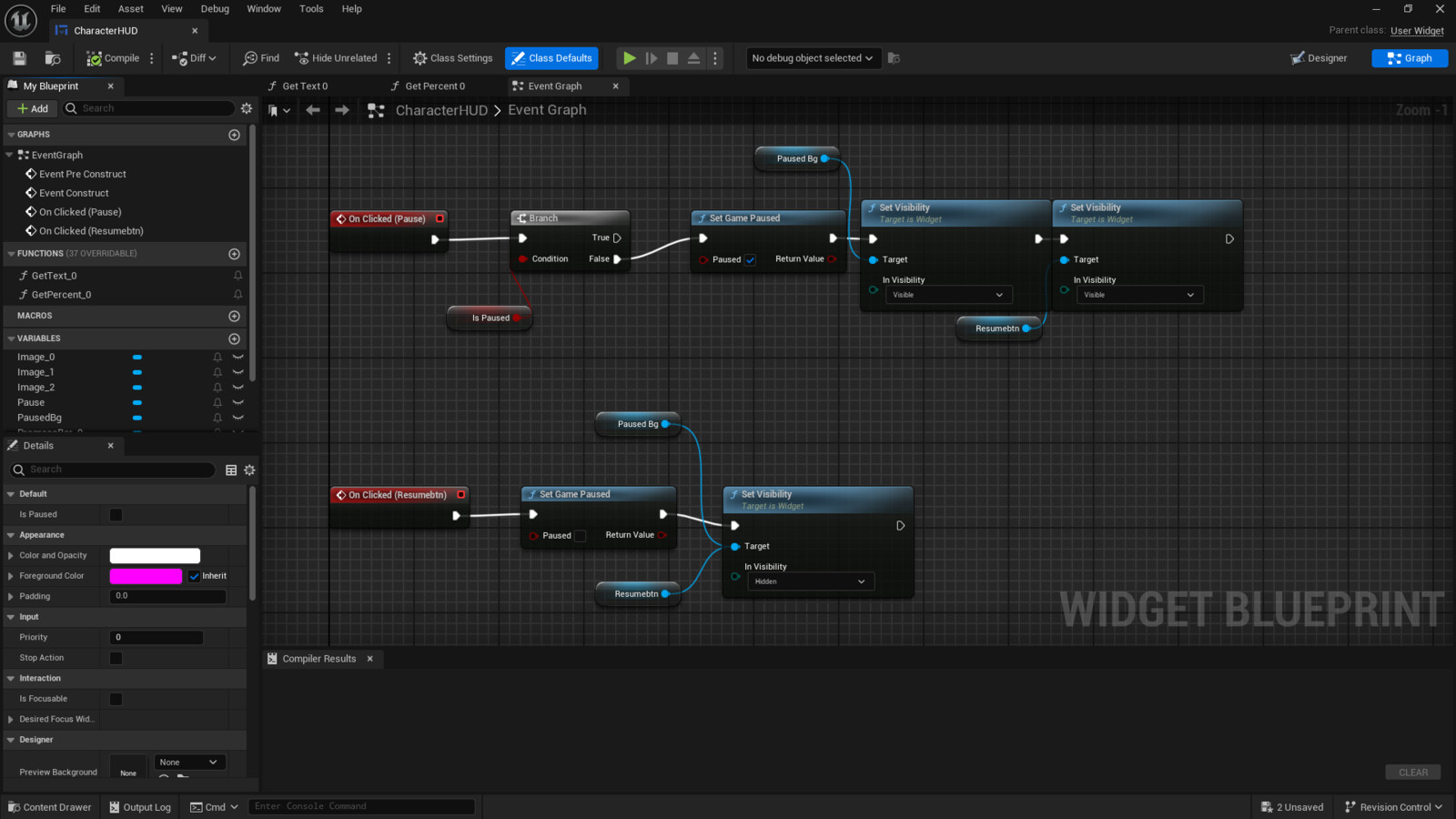Image resolution: width=1456 pixels, height=819 pixels.
Task: Click the console command input field
Action: coord(361,807)
